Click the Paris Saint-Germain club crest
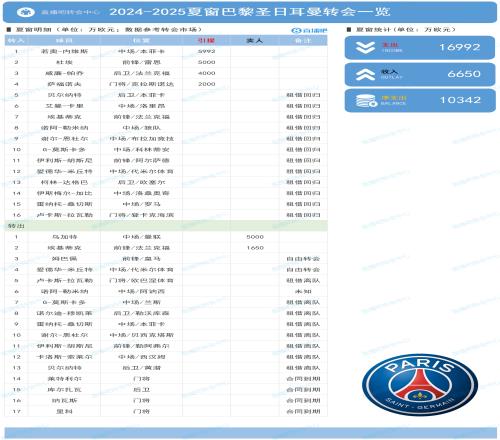500x440 pixels. click(420, 385)
